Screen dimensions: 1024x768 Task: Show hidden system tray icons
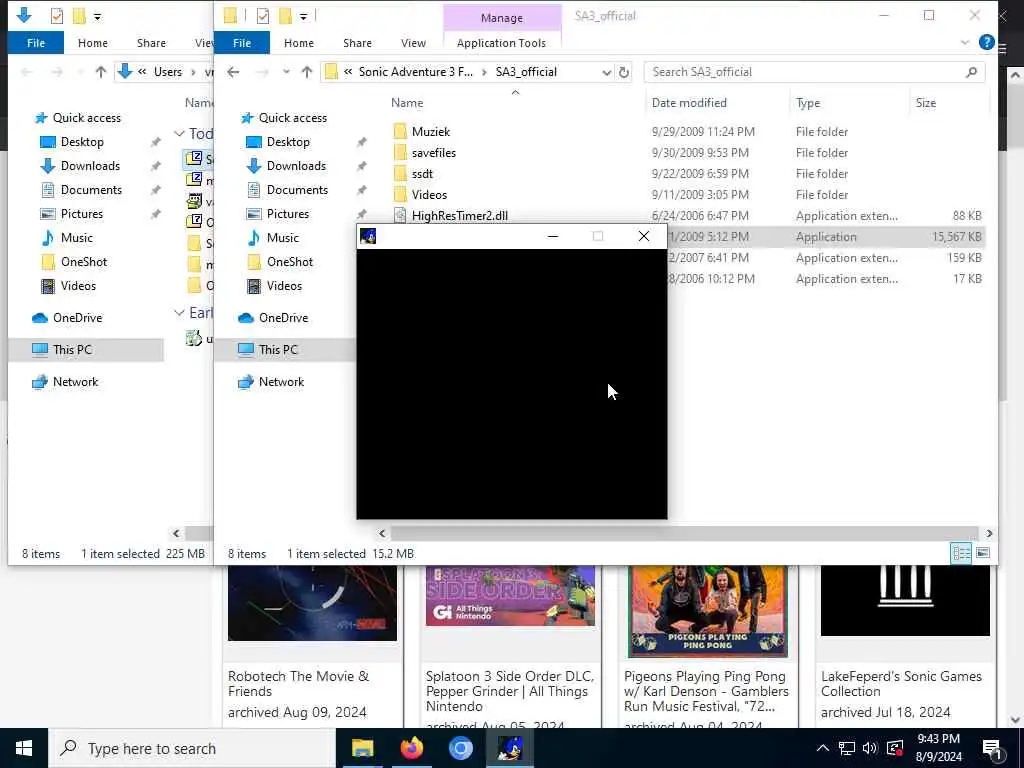coord(823,748)
